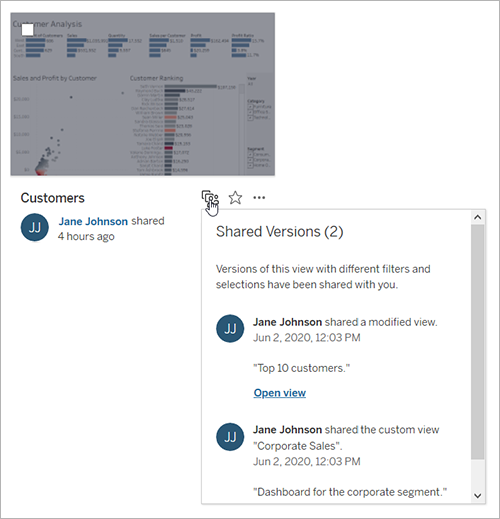Open the shared versions icon next to Customers
500x519 pixels.
pyautogui.click(x=210, y=198)
